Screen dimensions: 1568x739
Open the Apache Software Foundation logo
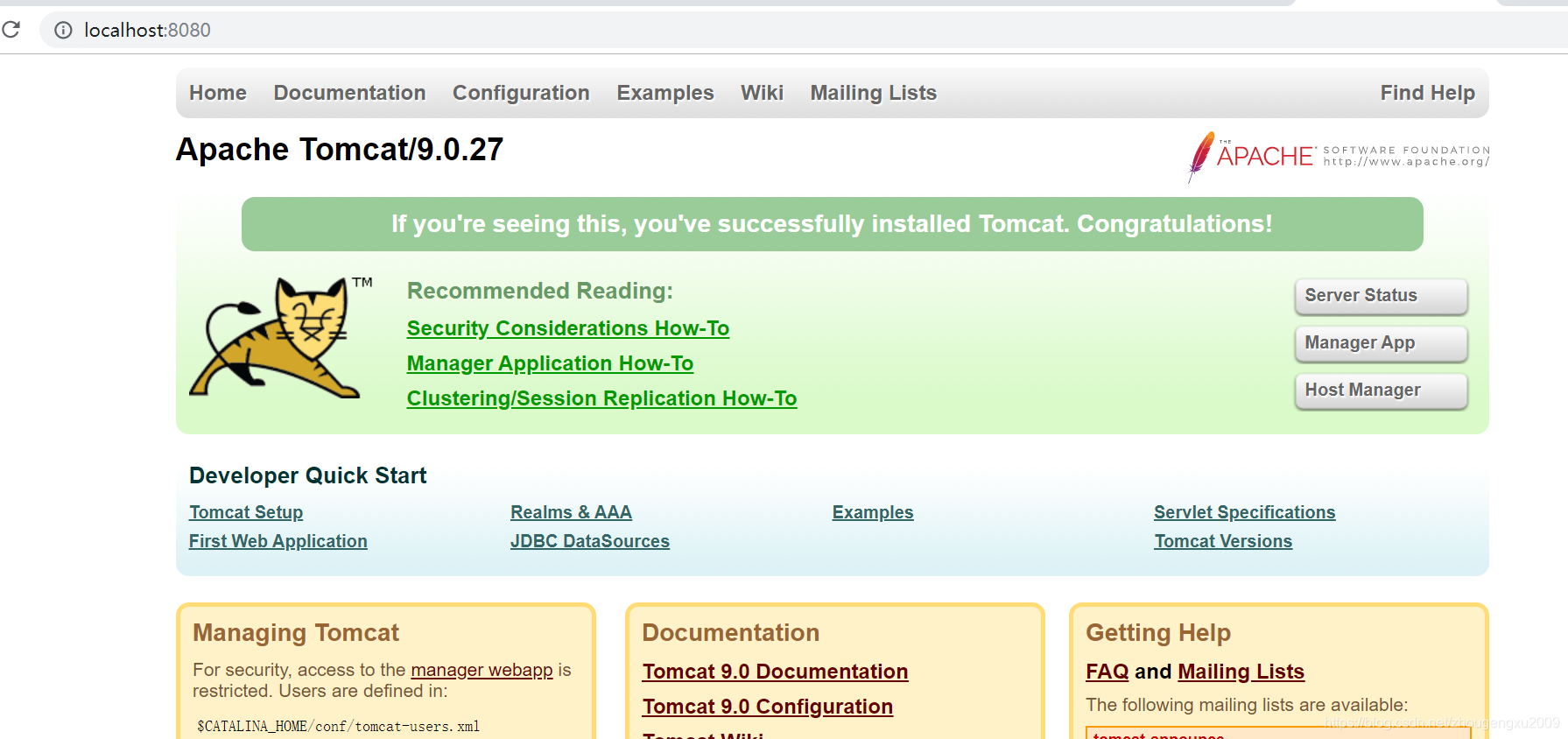coord(1339,156)
